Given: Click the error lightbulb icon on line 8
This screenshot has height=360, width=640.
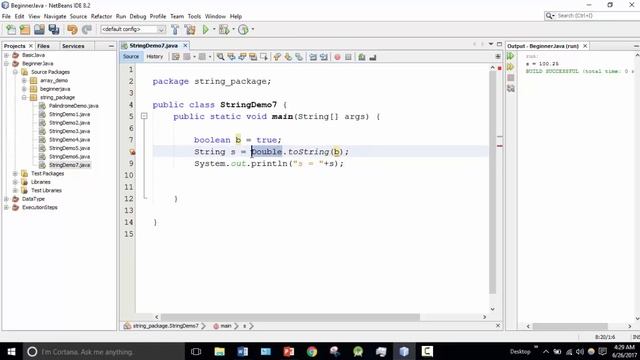Looking at the screenshot, I should [132, 152].
